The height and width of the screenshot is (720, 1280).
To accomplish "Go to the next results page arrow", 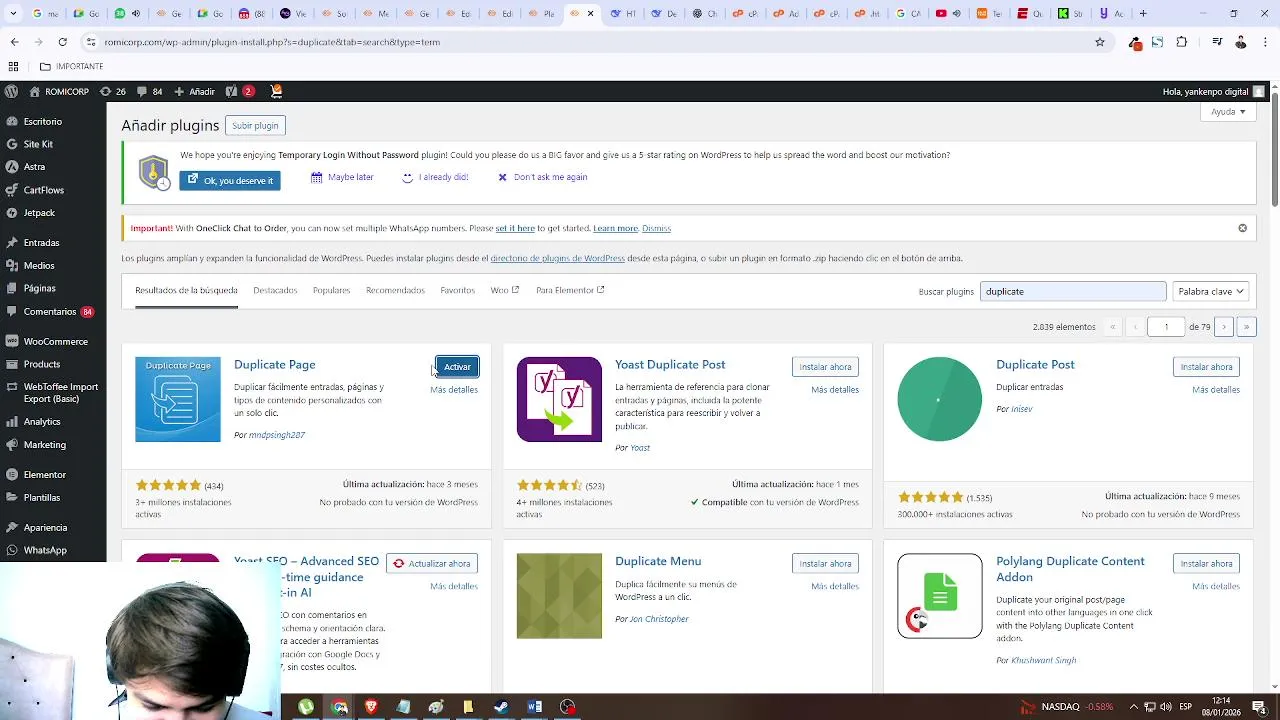I will pos(1224,327).
